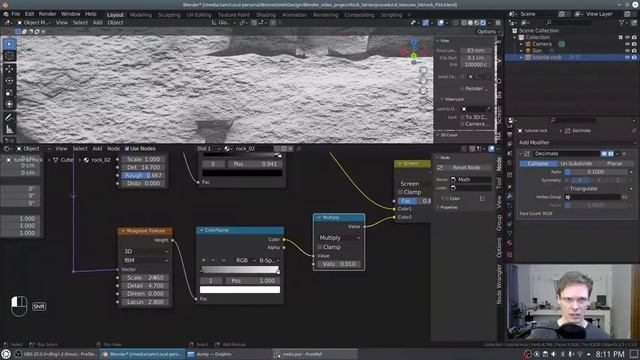Click the white ColorRamp stop color swatch
Viewport: 640px width, 360px height.
click(x=240, y=290)
